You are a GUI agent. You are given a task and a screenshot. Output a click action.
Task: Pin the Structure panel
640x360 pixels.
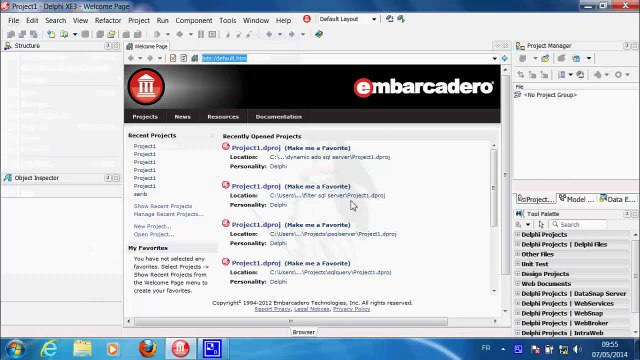click(x=108, y=46)
